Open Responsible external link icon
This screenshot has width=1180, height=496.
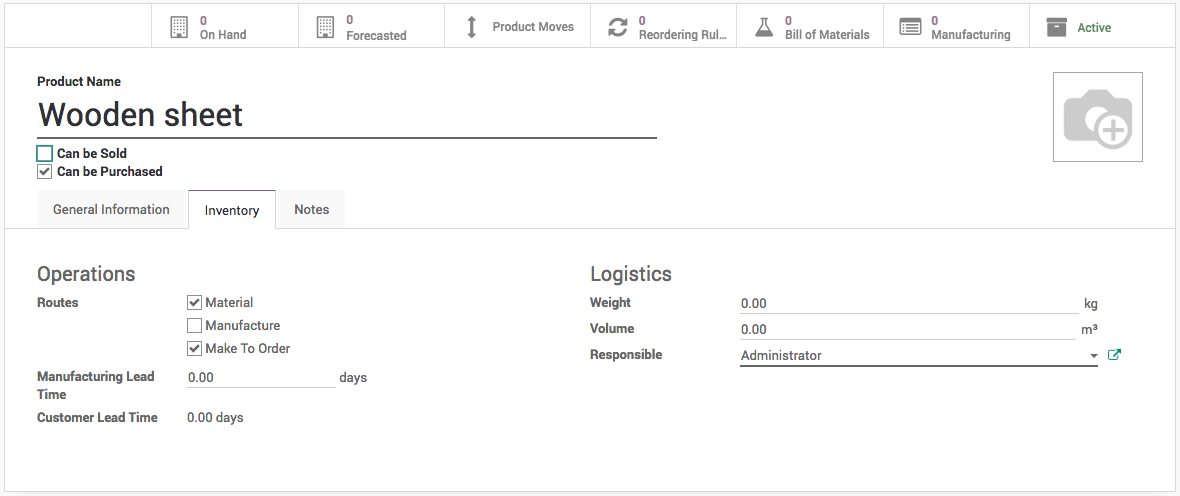1114,355
